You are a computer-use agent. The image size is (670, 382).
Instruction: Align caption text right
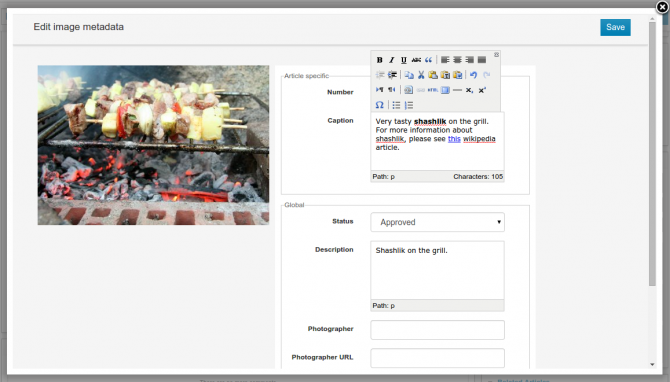(470, 60)
